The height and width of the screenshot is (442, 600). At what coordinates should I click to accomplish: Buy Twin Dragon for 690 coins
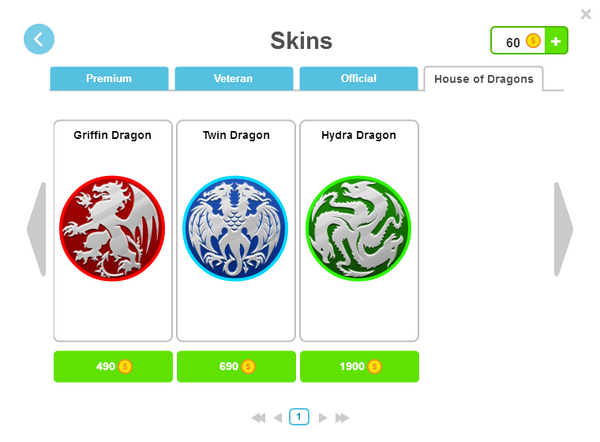pos(236,366)
